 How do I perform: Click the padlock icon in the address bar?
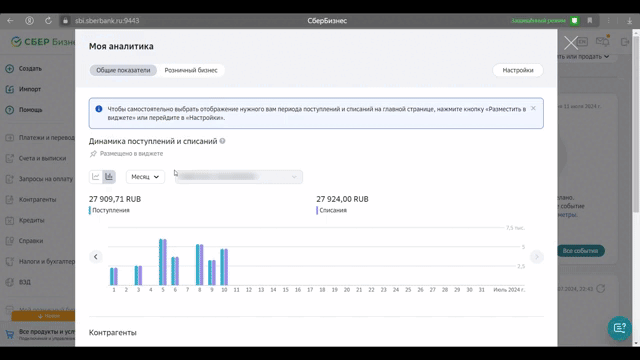pyautogui.click(x=65, y=20)
